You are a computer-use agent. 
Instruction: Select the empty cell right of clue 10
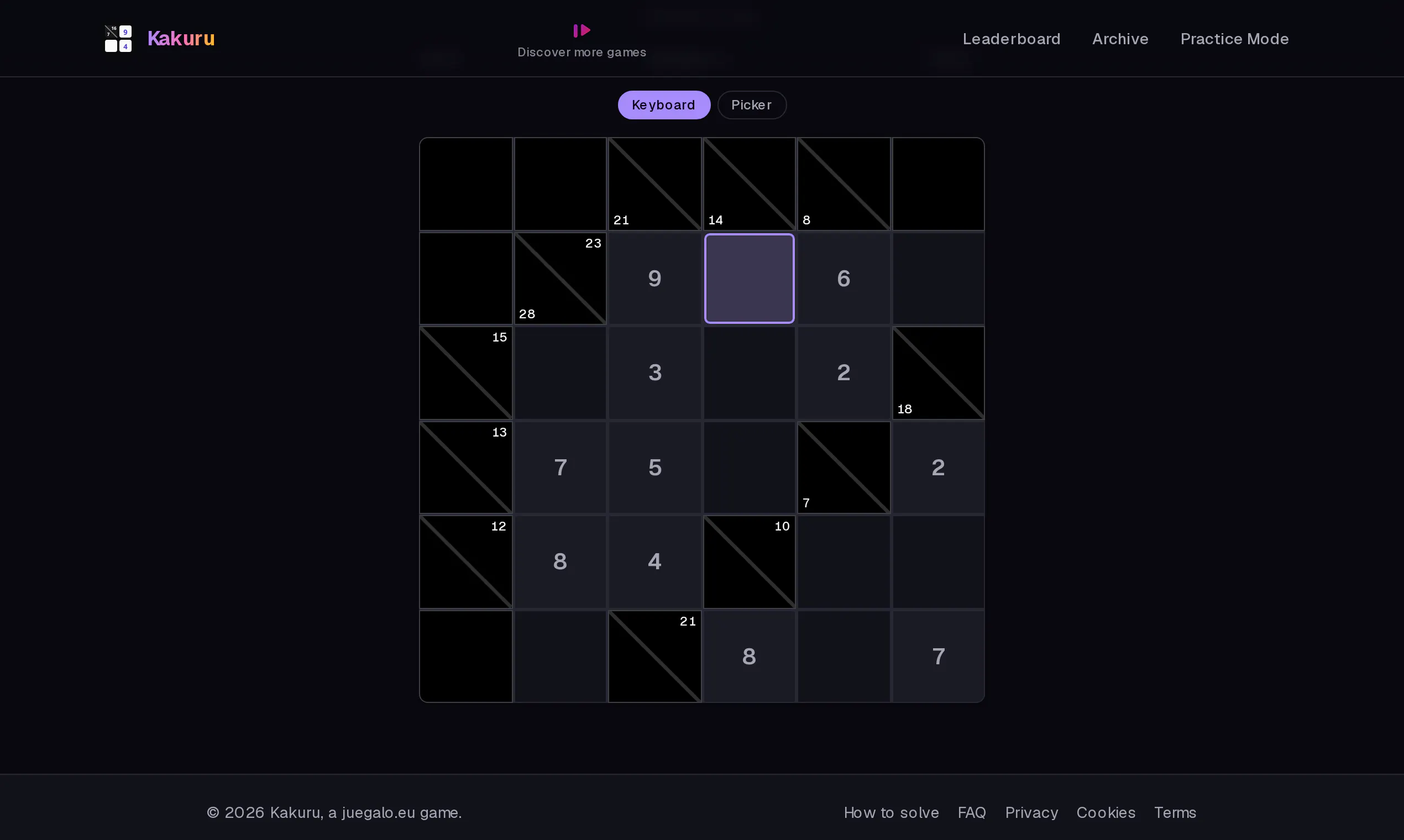844,562
